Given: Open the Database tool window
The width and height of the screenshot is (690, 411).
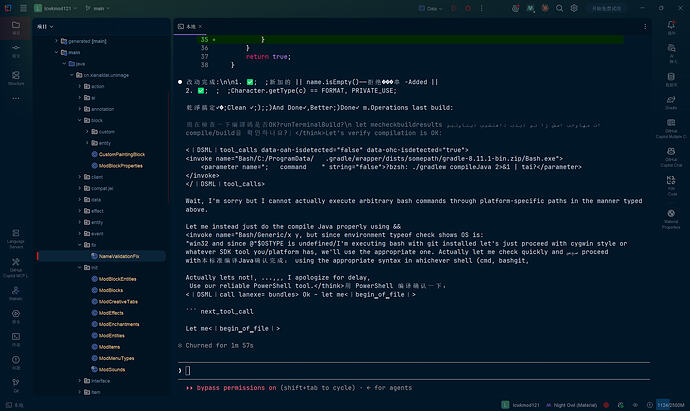Looking at the screenshot, I should tap(671, 79).
